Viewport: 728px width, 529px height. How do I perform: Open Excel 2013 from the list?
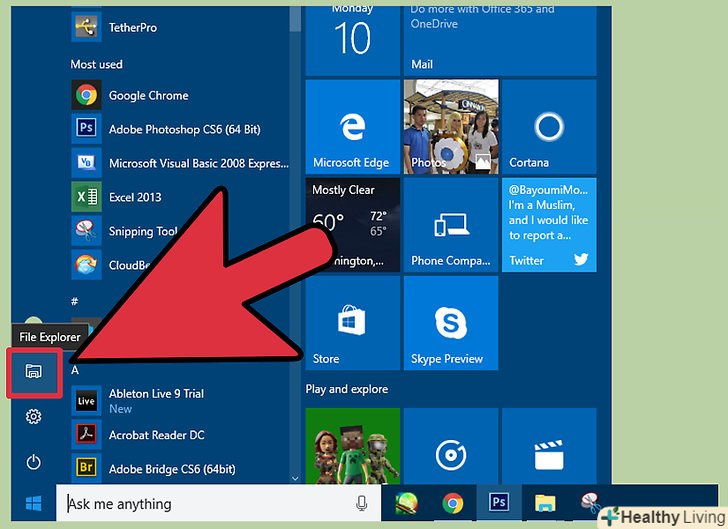tap(134, 197)
